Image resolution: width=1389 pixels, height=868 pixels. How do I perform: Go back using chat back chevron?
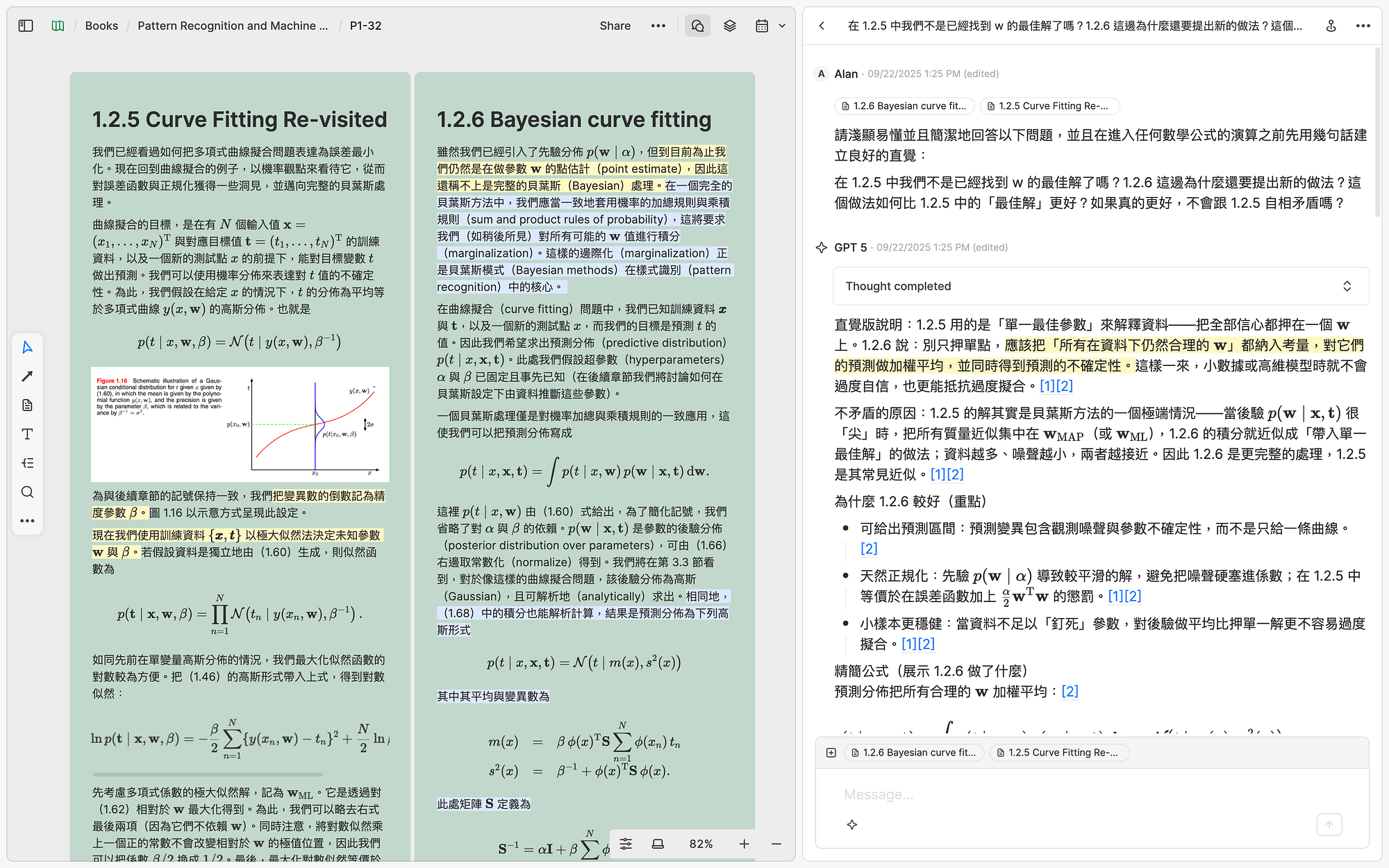point(822,26)
